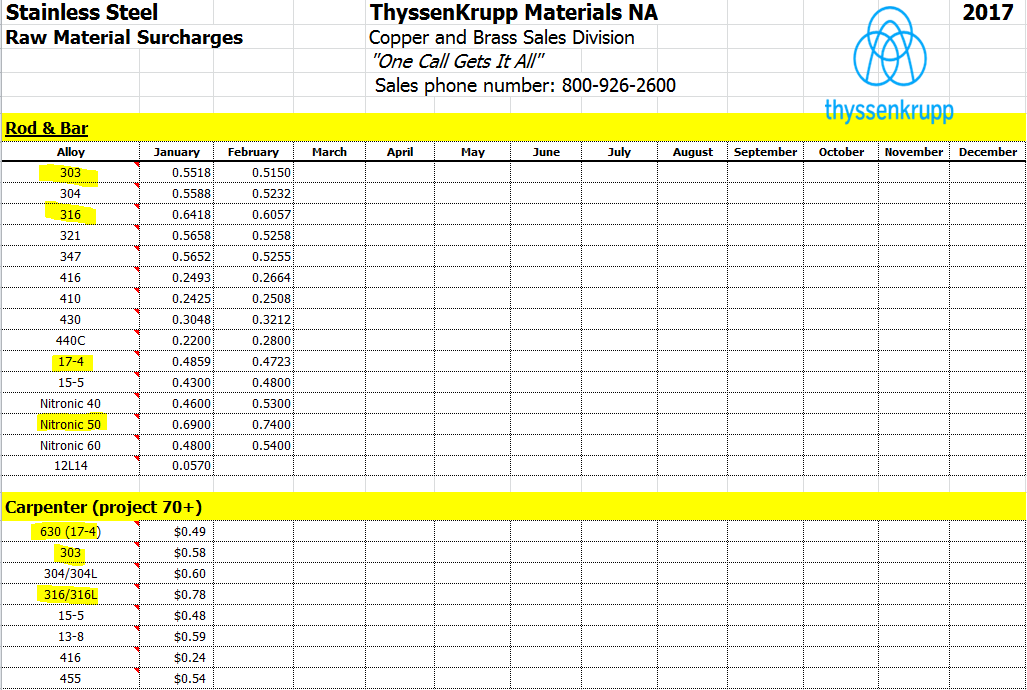Select the "Carpenter (project 70+)" section header
The height and width of the screenshot is (690, 1027).
point(103,507)
